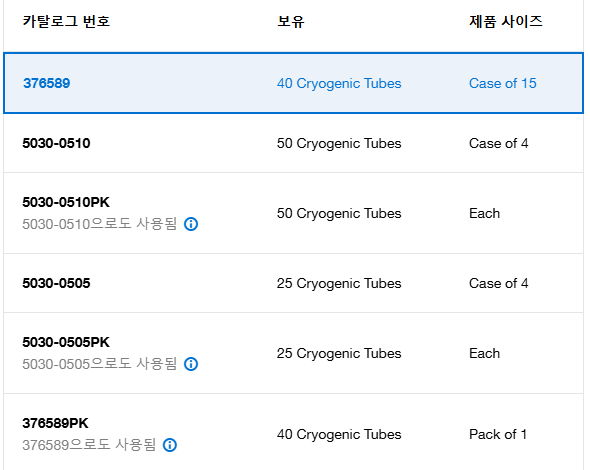Screen dimensions: 590x470
Task: Click Each size for 5030-0510PK
Action: point(484,213)
